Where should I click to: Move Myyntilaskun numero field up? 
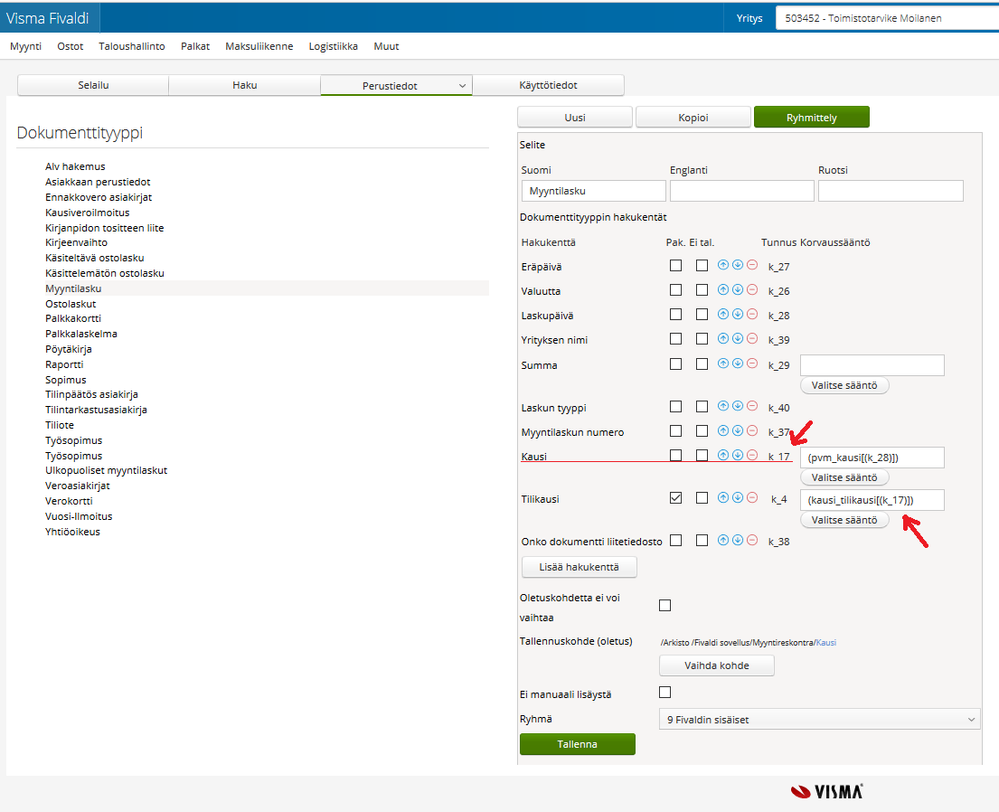click(x=723, y=431)
